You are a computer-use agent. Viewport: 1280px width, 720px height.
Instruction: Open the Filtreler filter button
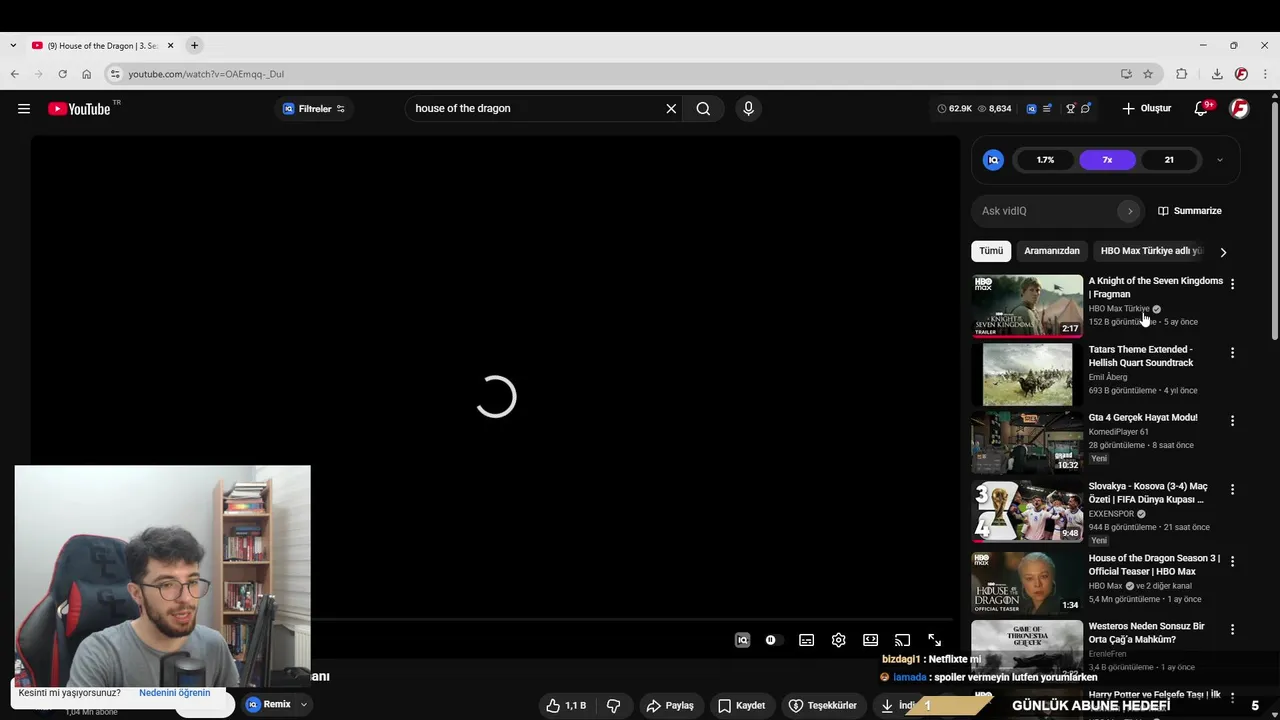314,109
